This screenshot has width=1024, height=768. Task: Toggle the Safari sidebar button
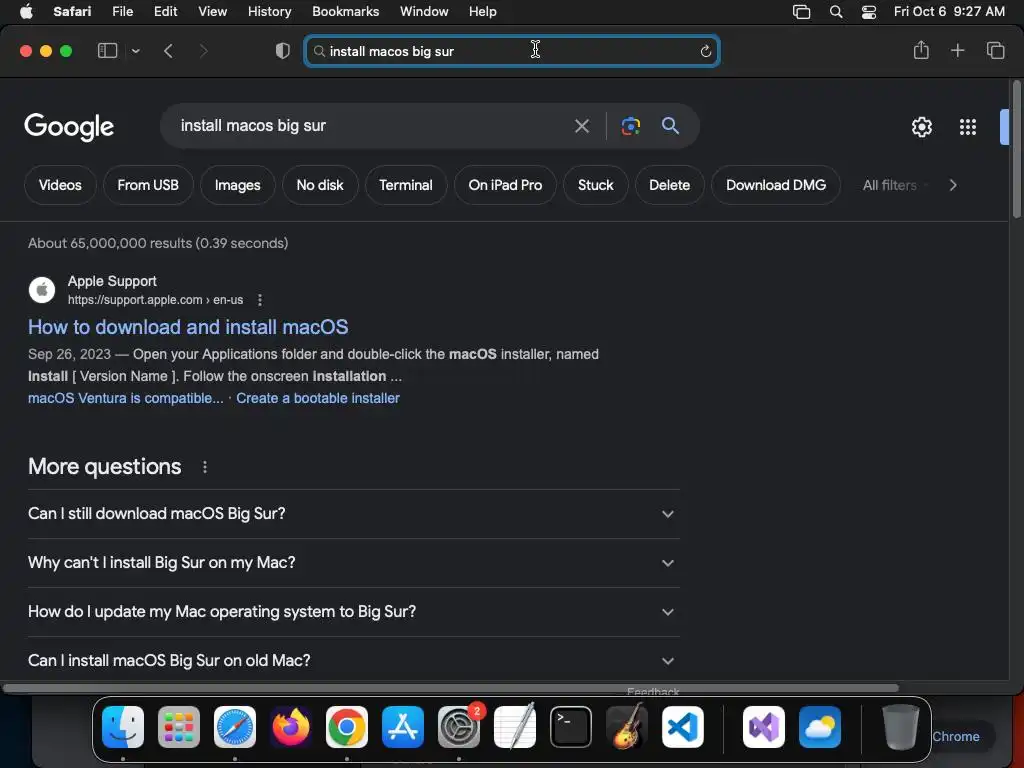tap(107, 50)
